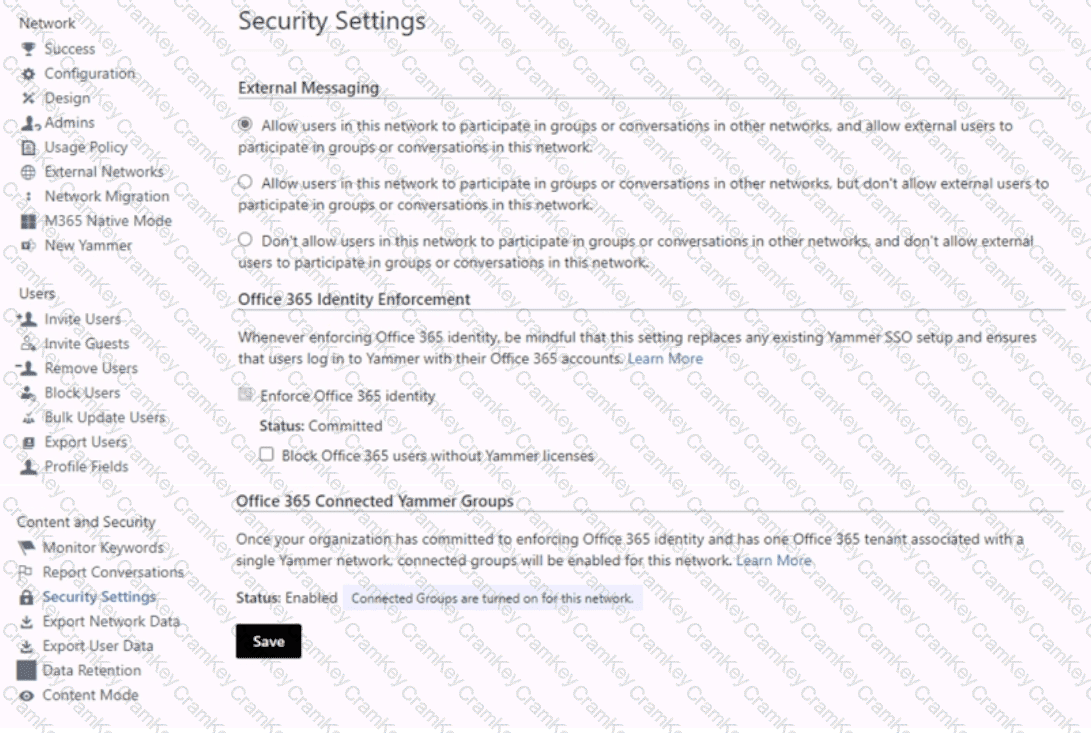Click the M365 Native Mode icon

click(28, 221)
